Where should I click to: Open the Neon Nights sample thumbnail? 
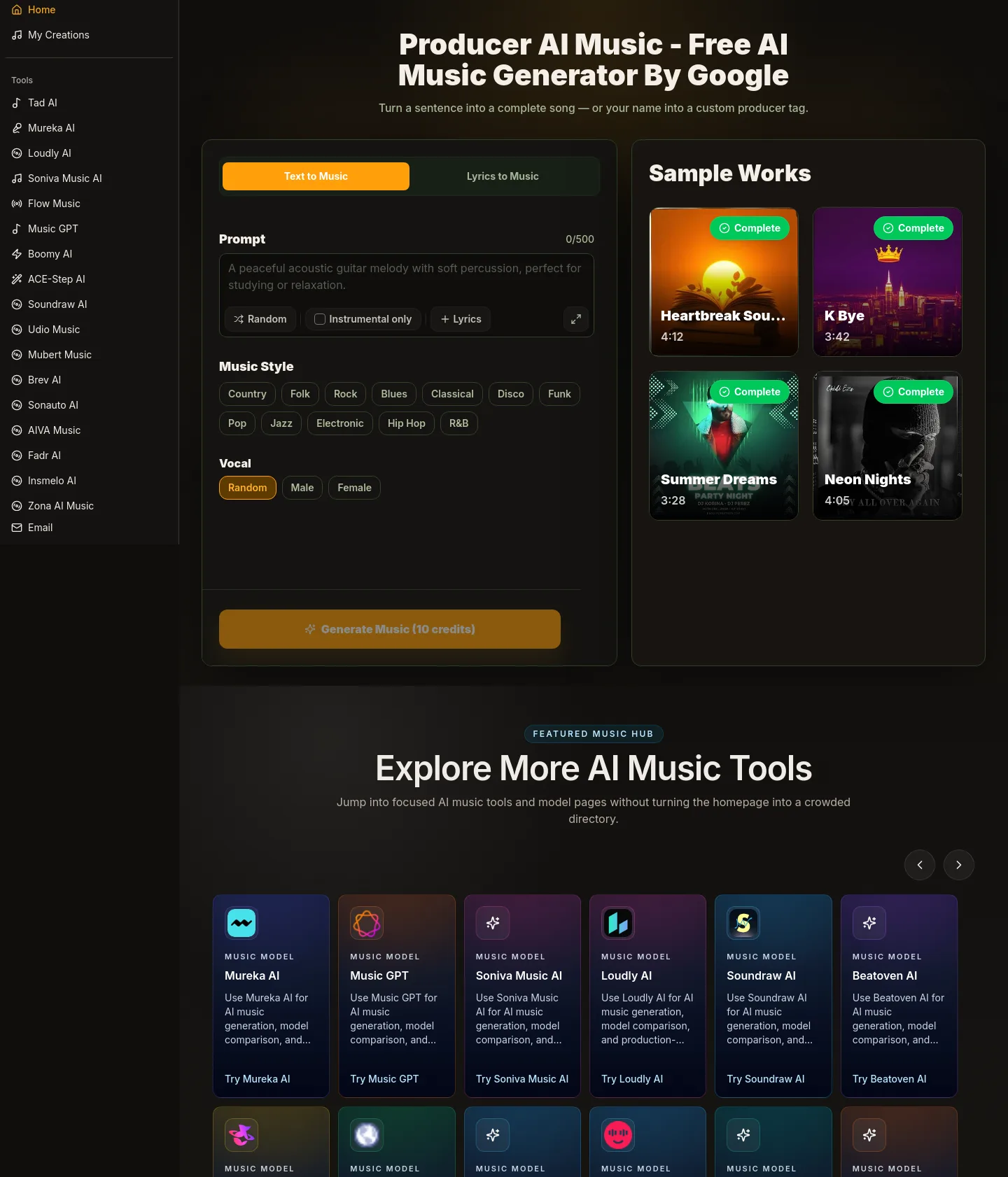click(888, 446)
